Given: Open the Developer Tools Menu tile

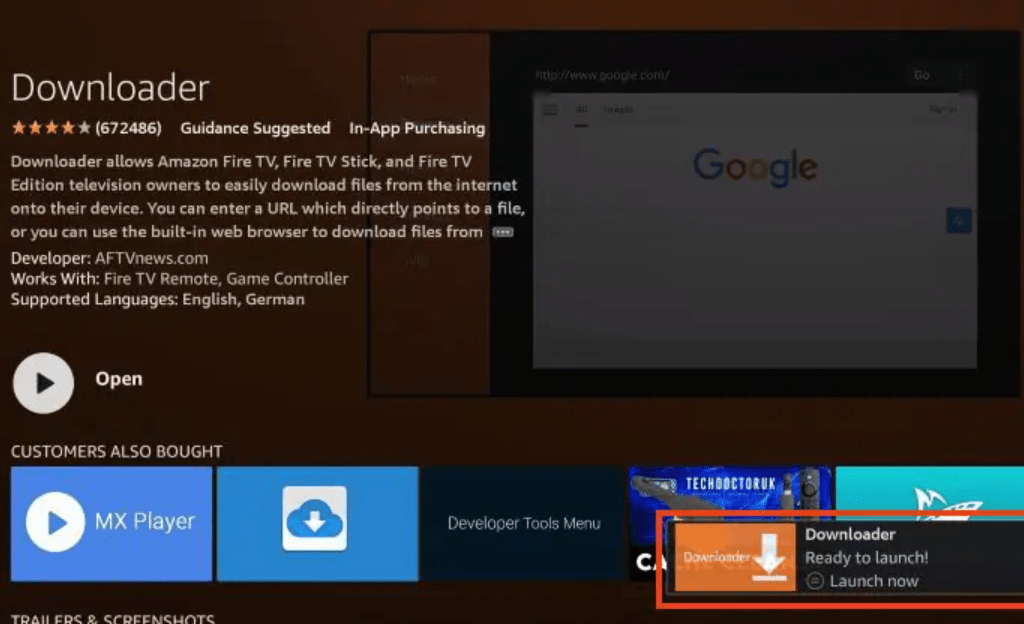Looking at the screenshot, I should coord(524,523).
